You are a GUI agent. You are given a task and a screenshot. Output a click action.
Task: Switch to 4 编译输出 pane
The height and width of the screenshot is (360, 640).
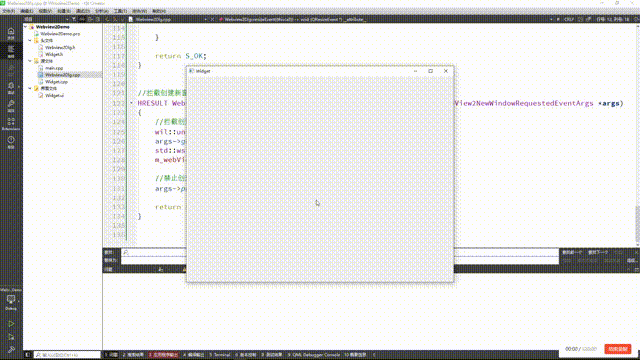pyautogui.click(x=193, y=355)
